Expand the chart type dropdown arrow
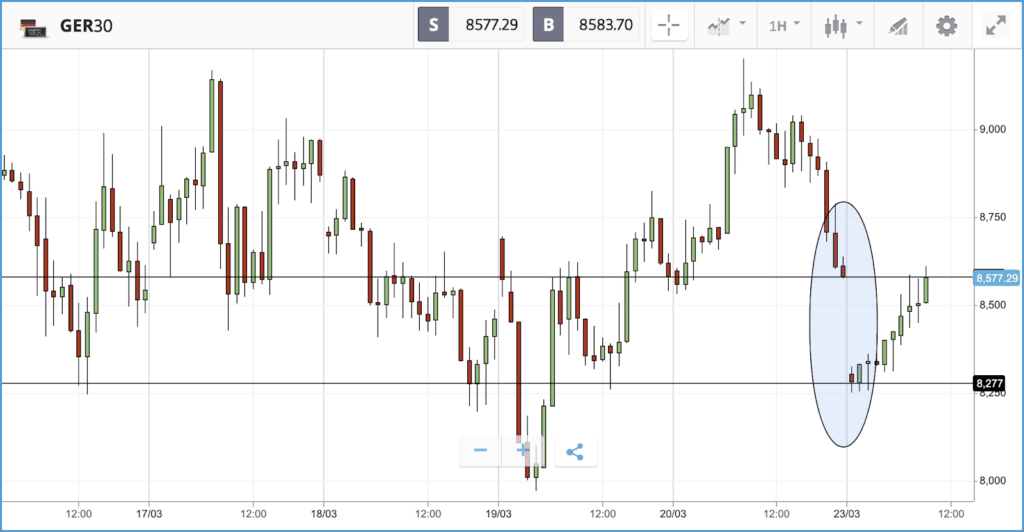Screen dimensions: 1024x532 (x=859, y=23)
